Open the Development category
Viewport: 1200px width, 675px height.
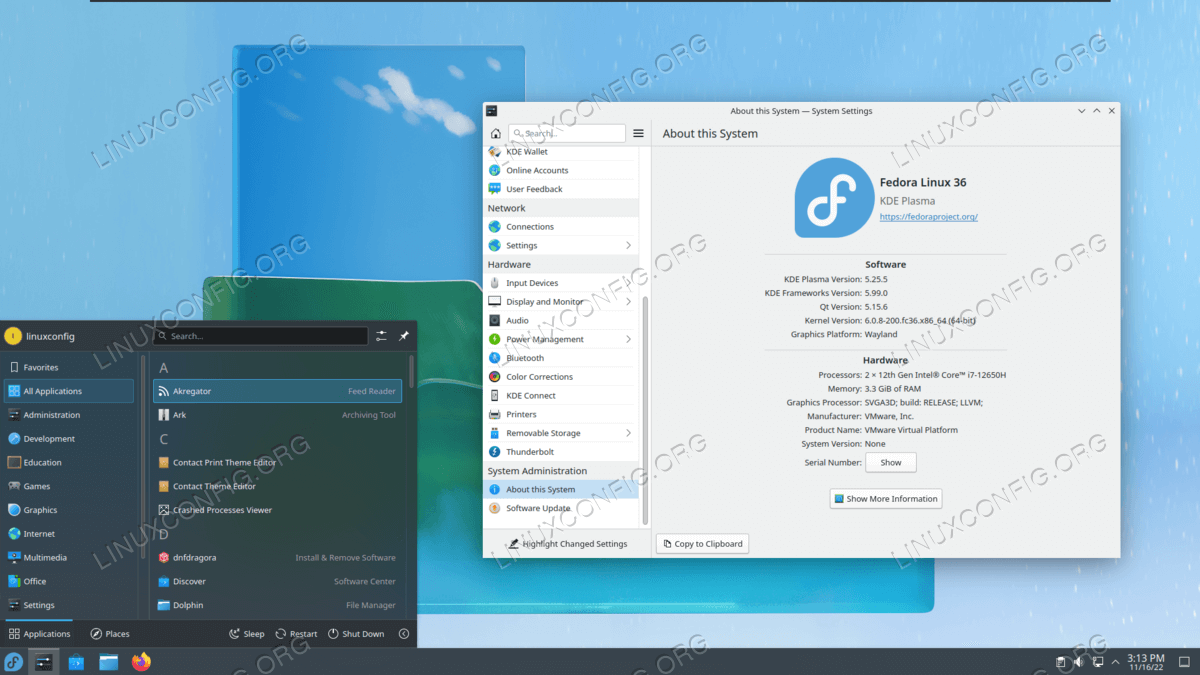tap(69, 438)
